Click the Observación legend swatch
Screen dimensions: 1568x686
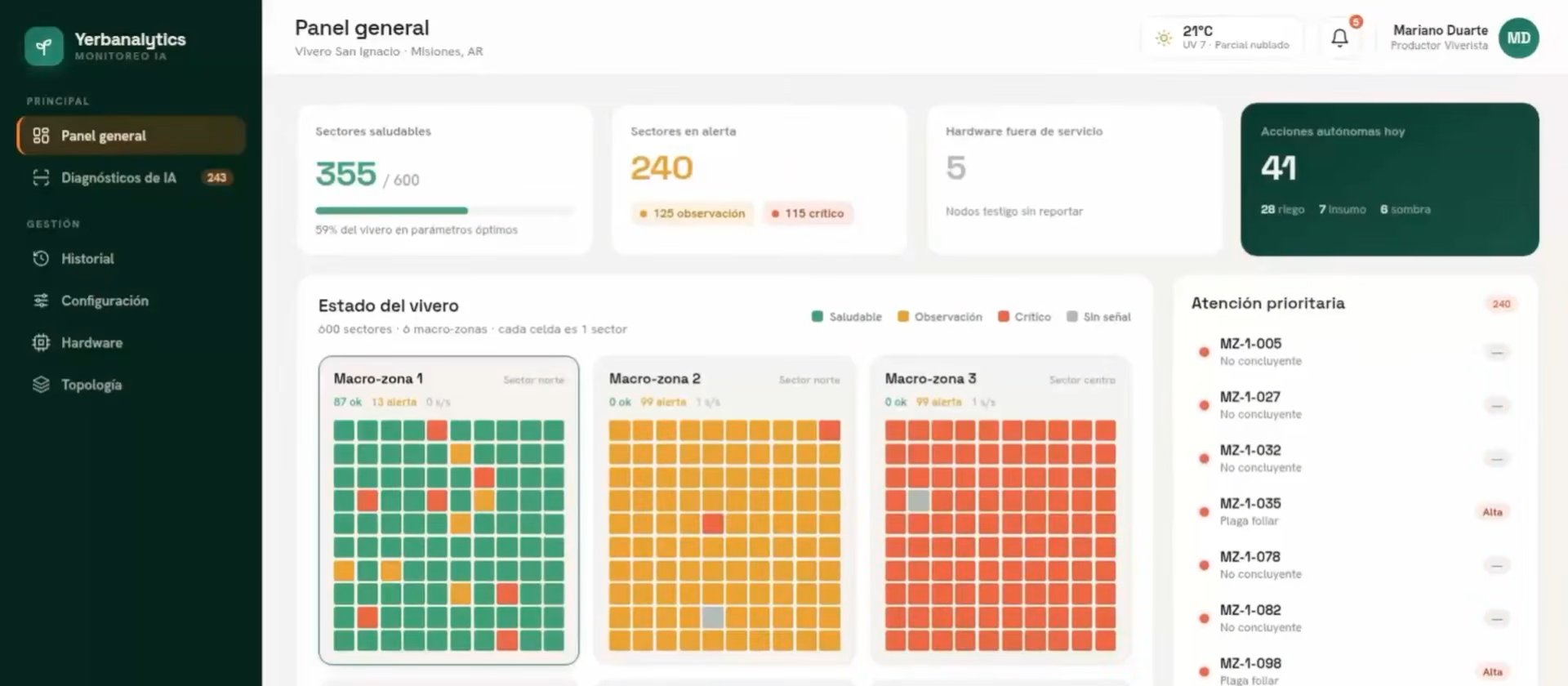pyautogui.click(x=903, y=317)
